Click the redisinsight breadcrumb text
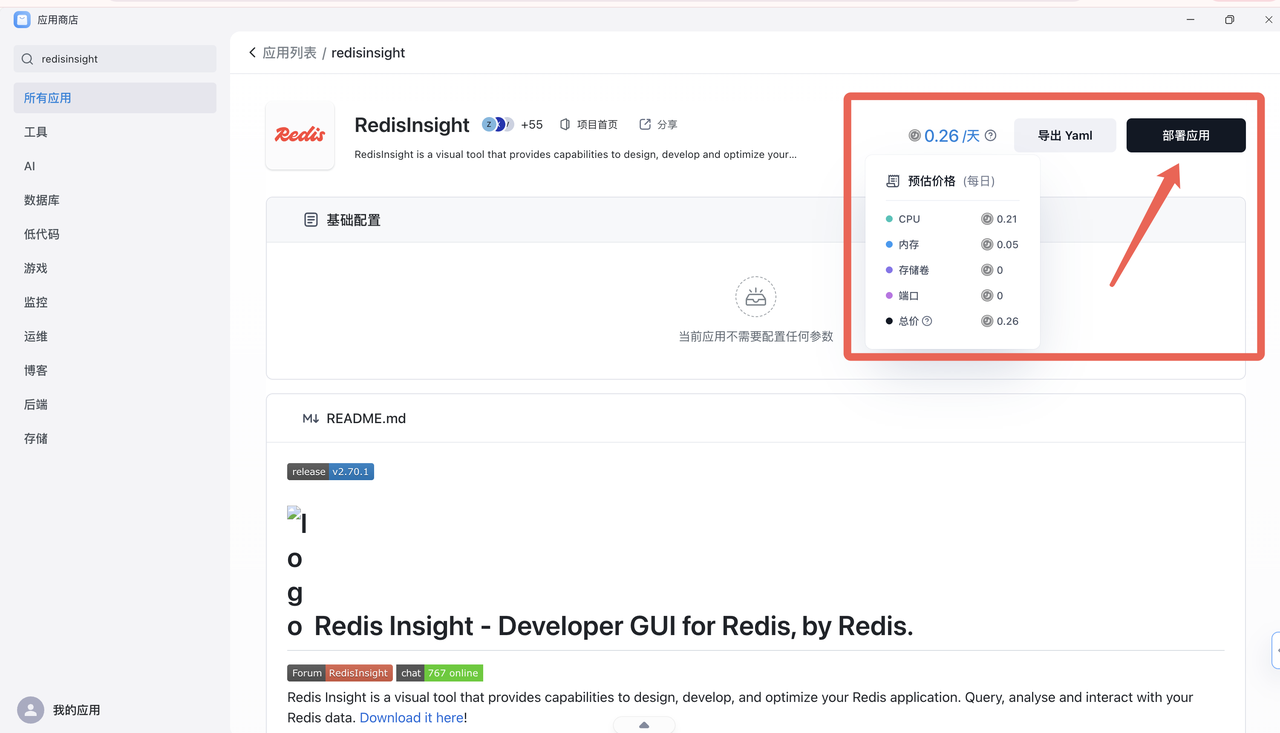The height and width of the screenshot is (733, 1280). tap(368, 53)
